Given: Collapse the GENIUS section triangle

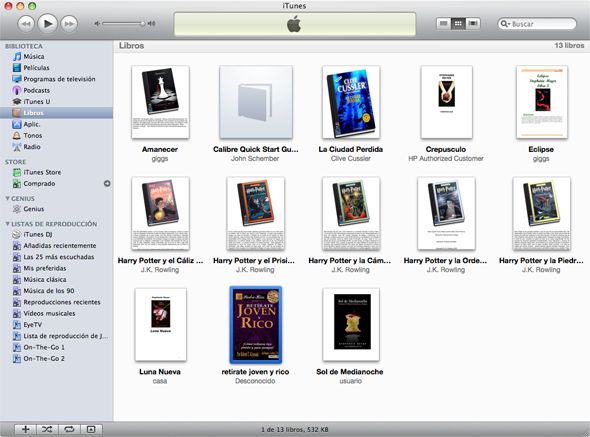Looking at the screenshot, I should 8,198.
